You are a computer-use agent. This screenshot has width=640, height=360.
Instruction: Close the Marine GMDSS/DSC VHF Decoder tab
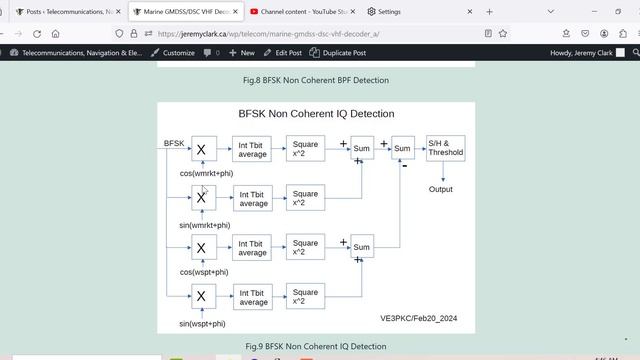click(236, 12)
